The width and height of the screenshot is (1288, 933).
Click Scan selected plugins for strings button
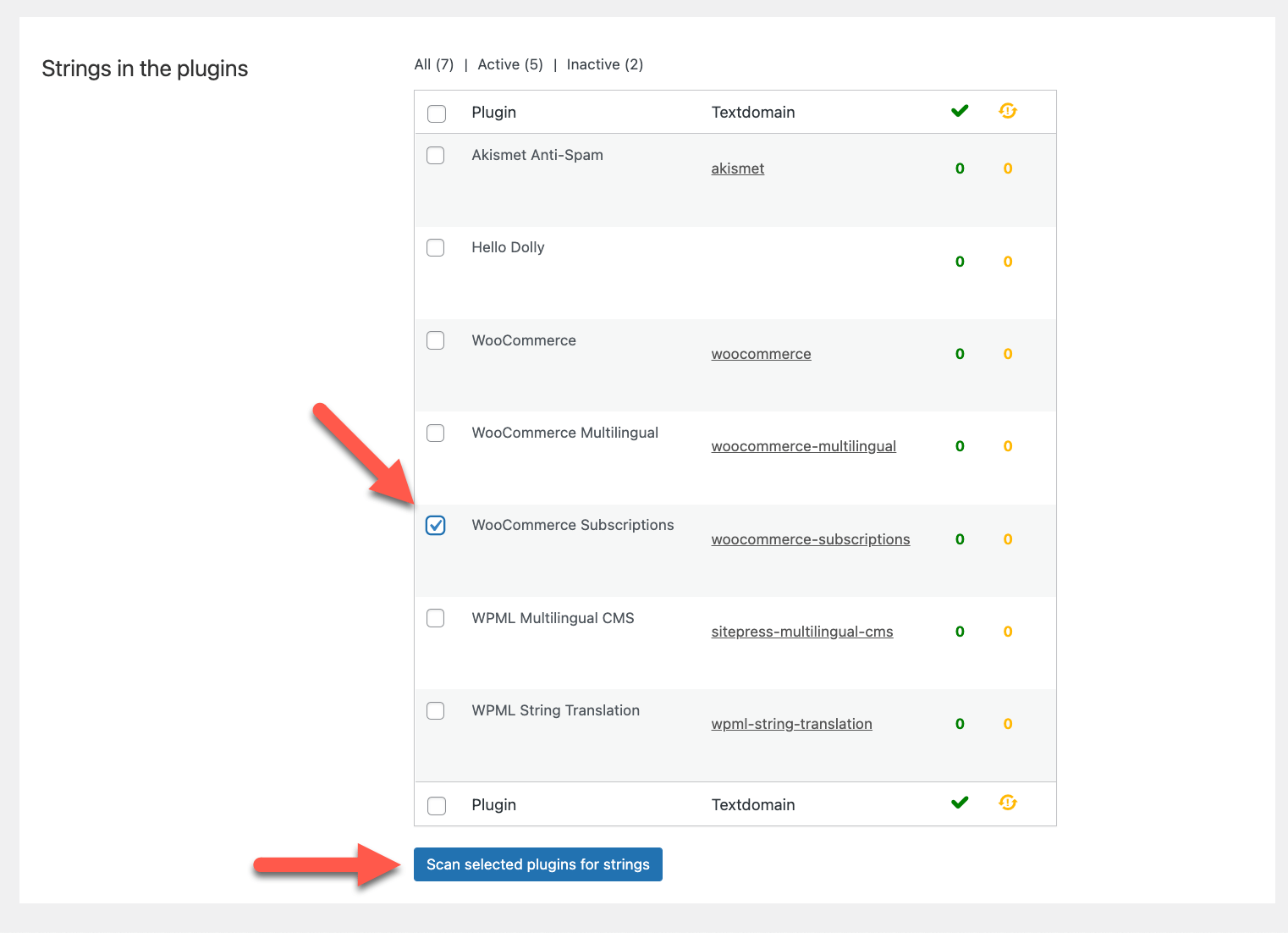(x=538, y=864)
